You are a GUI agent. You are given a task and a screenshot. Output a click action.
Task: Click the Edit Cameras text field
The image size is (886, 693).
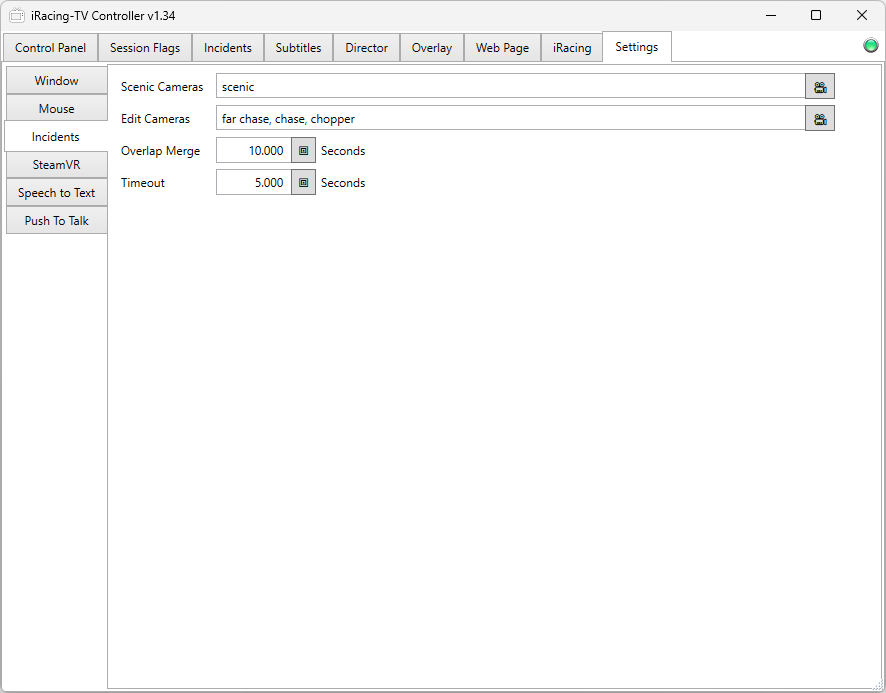click(511, 119)
